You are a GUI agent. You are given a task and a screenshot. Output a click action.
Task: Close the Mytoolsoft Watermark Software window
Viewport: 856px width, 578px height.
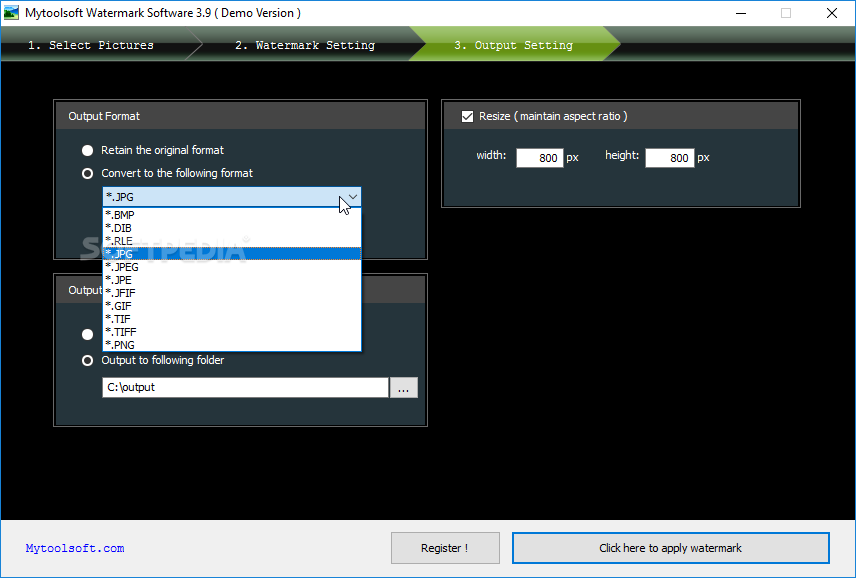[x=831, y=13]
